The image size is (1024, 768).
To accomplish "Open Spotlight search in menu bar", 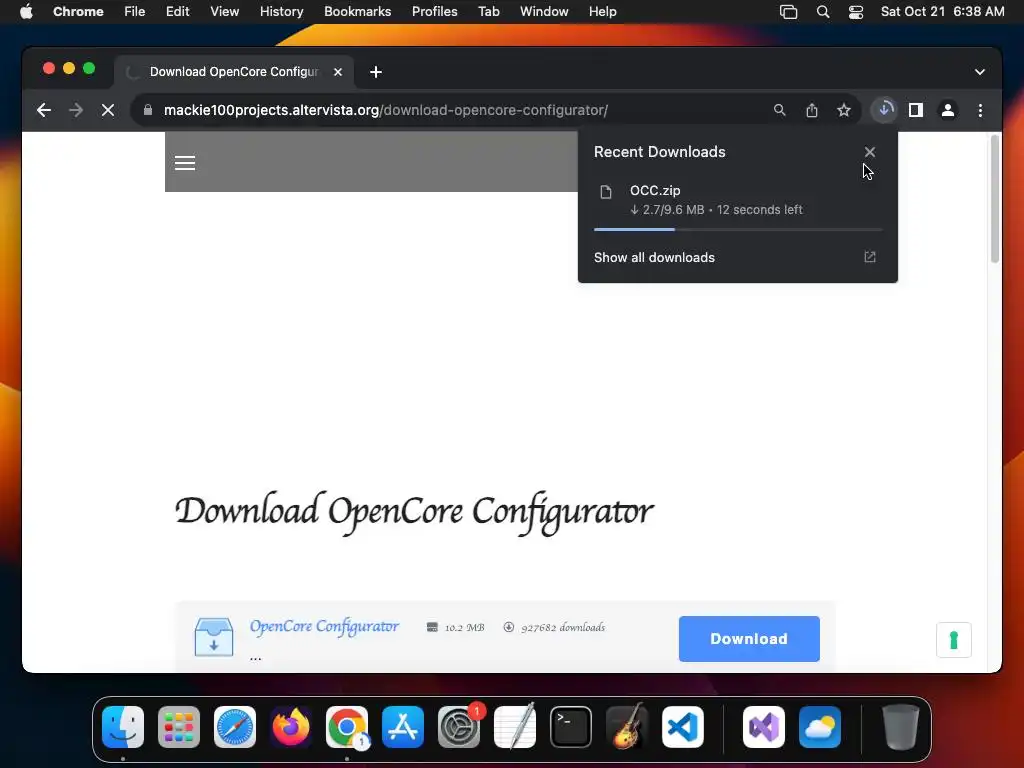I will (x=823, y=12).
